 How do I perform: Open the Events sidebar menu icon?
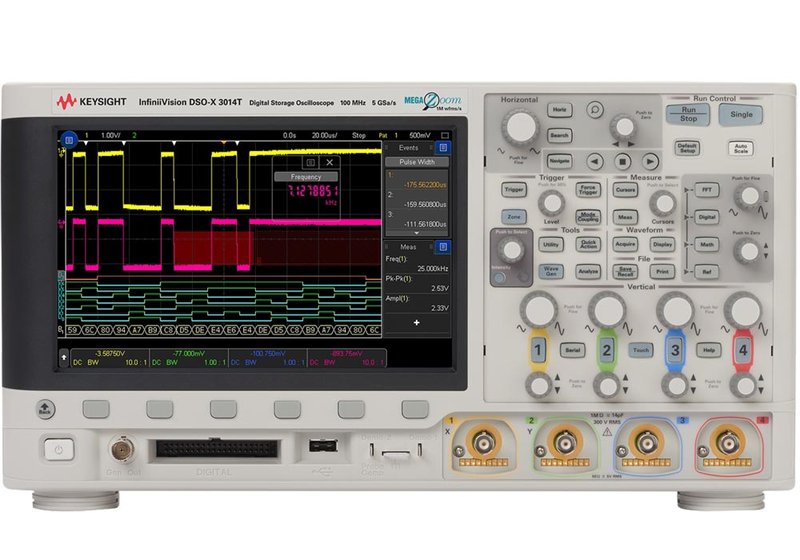[443, 148]
